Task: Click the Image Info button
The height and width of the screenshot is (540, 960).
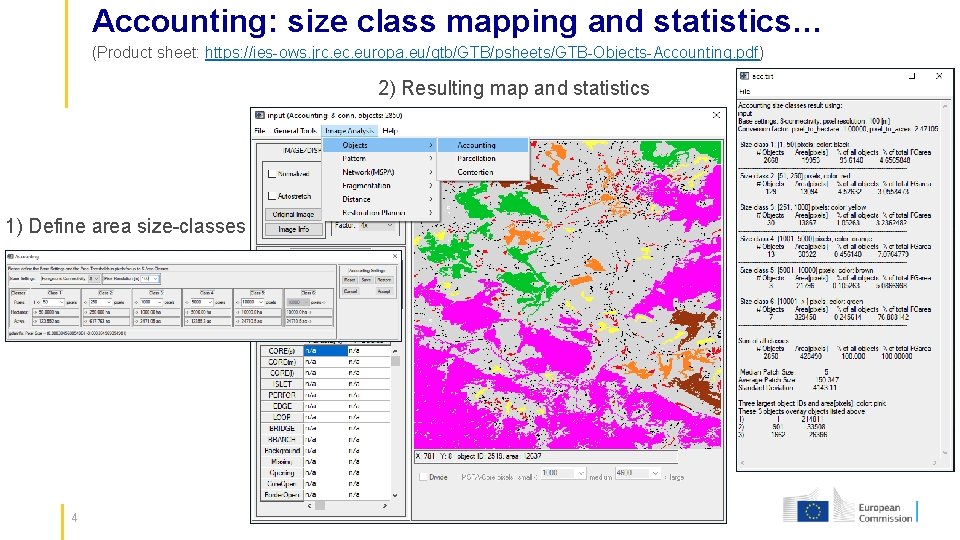Action: tap(293, 229)
